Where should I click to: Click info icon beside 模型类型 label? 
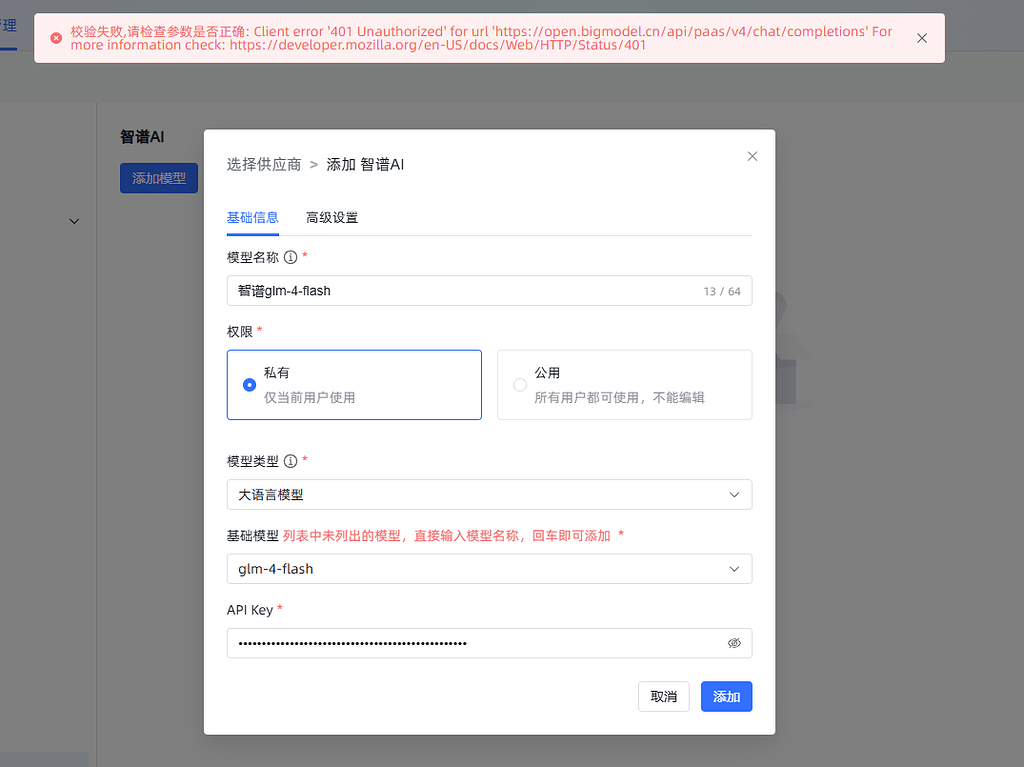(x=291, y=461)
